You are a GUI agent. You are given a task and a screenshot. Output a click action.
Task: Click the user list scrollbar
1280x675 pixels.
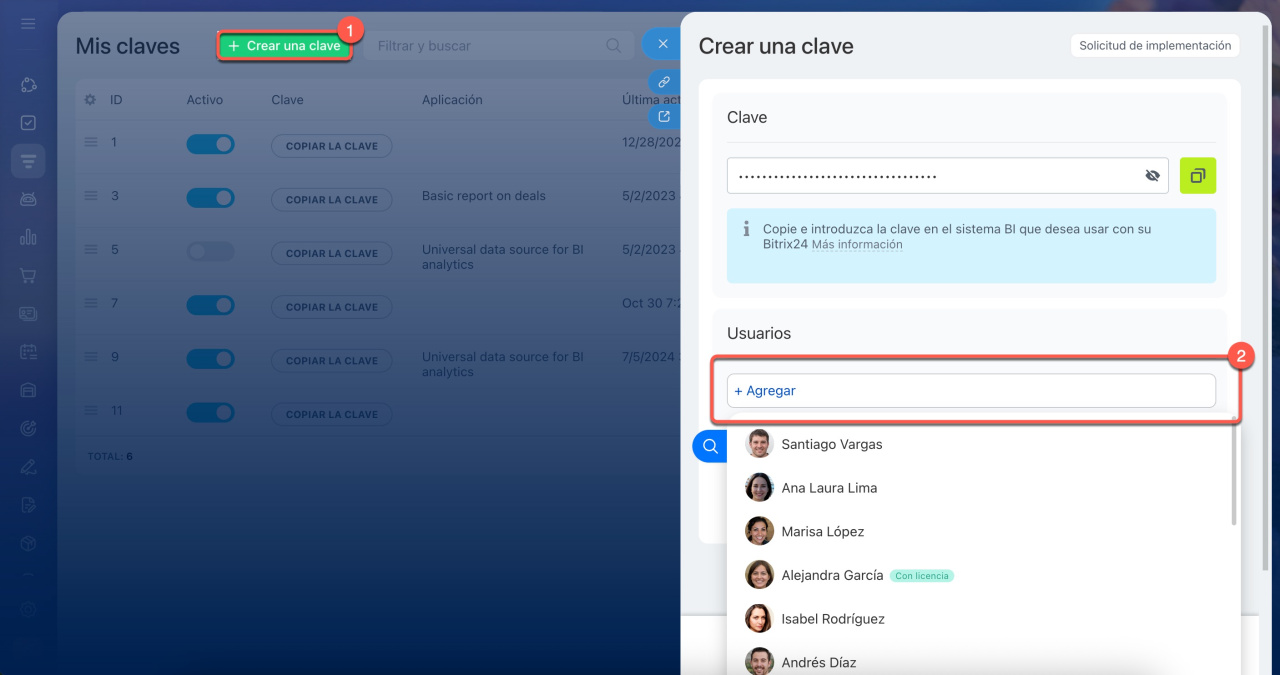pyautogui.click(x=1234, y=477)
